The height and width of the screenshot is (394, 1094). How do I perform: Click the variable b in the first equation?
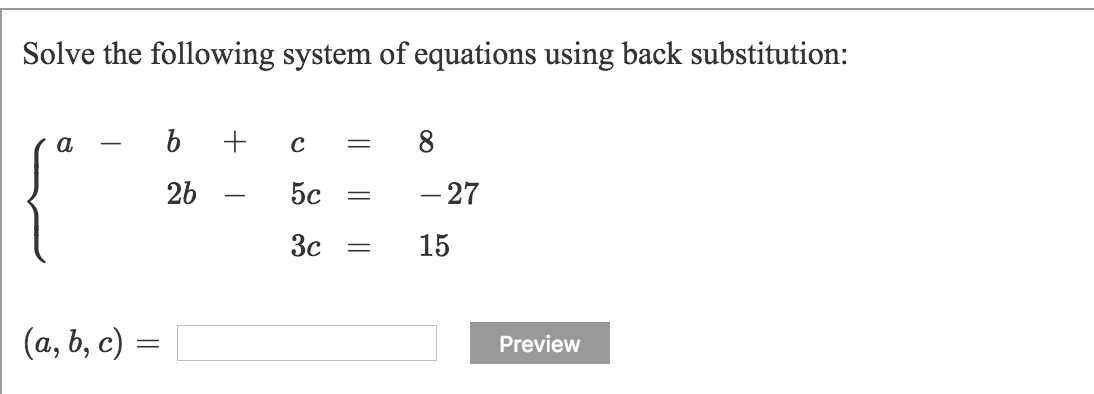click(x=174, y=142)
